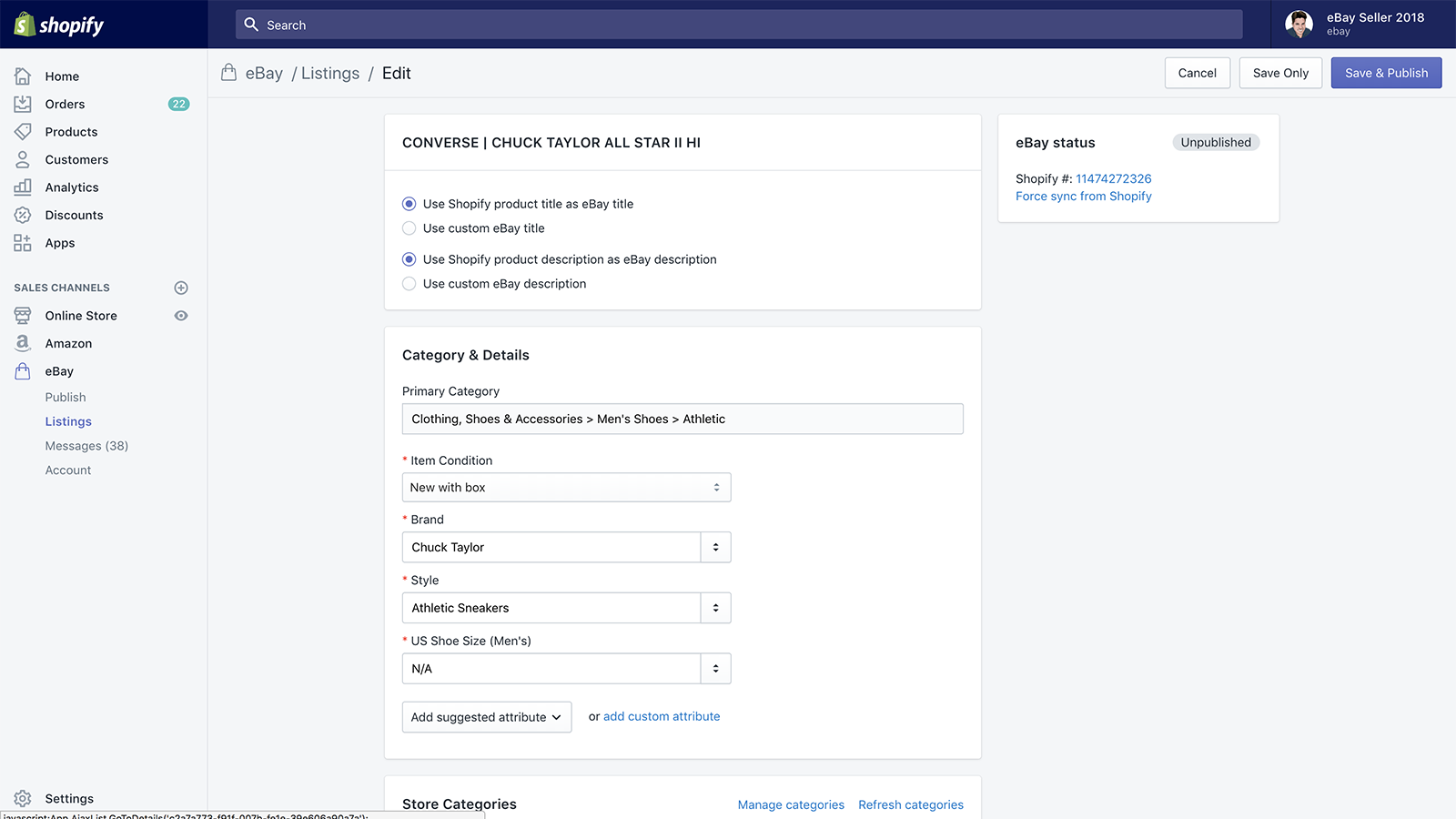Image resolution: width=1456 pixels, height=819 pixels.
Task: Click the Customers person icon
Action: tap(23, 159)
